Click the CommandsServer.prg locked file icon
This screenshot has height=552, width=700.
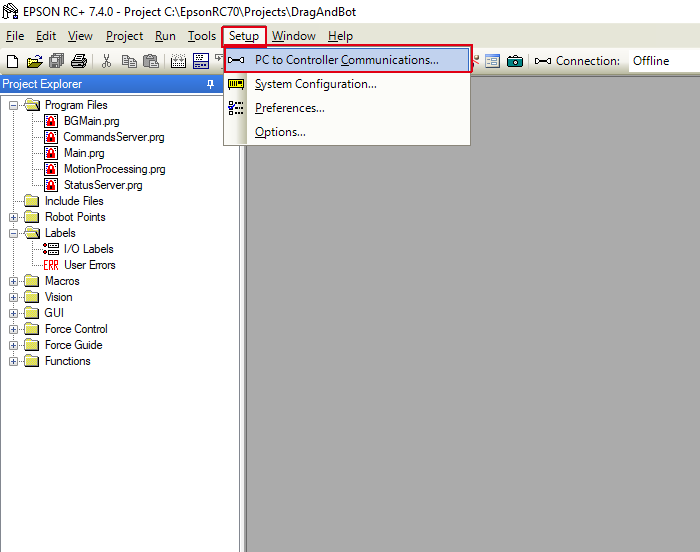51,137
